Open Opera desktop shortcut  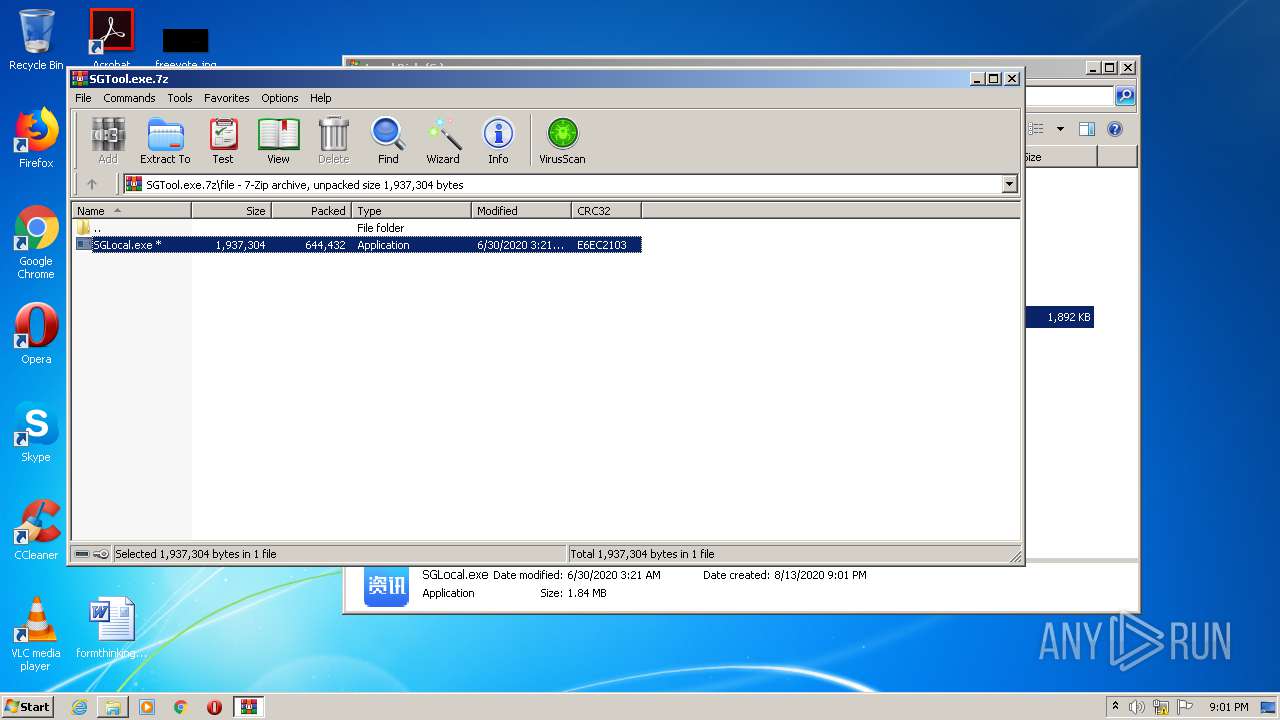pos(36,334)
